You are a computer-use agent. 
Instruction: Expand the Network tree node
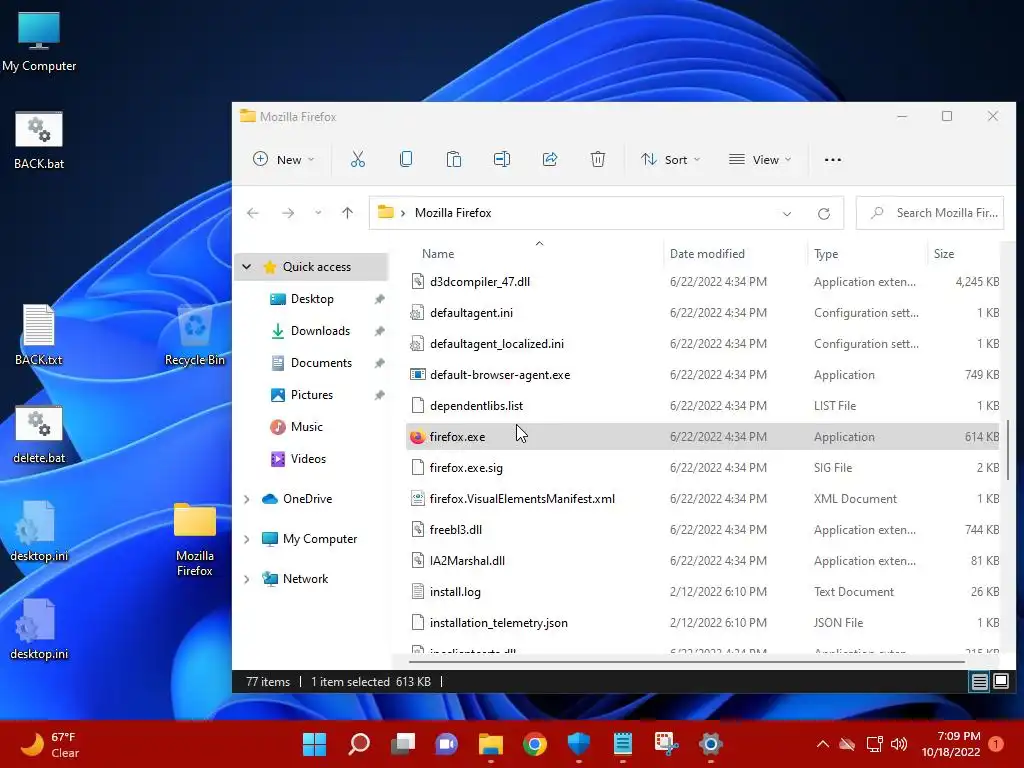246,579
